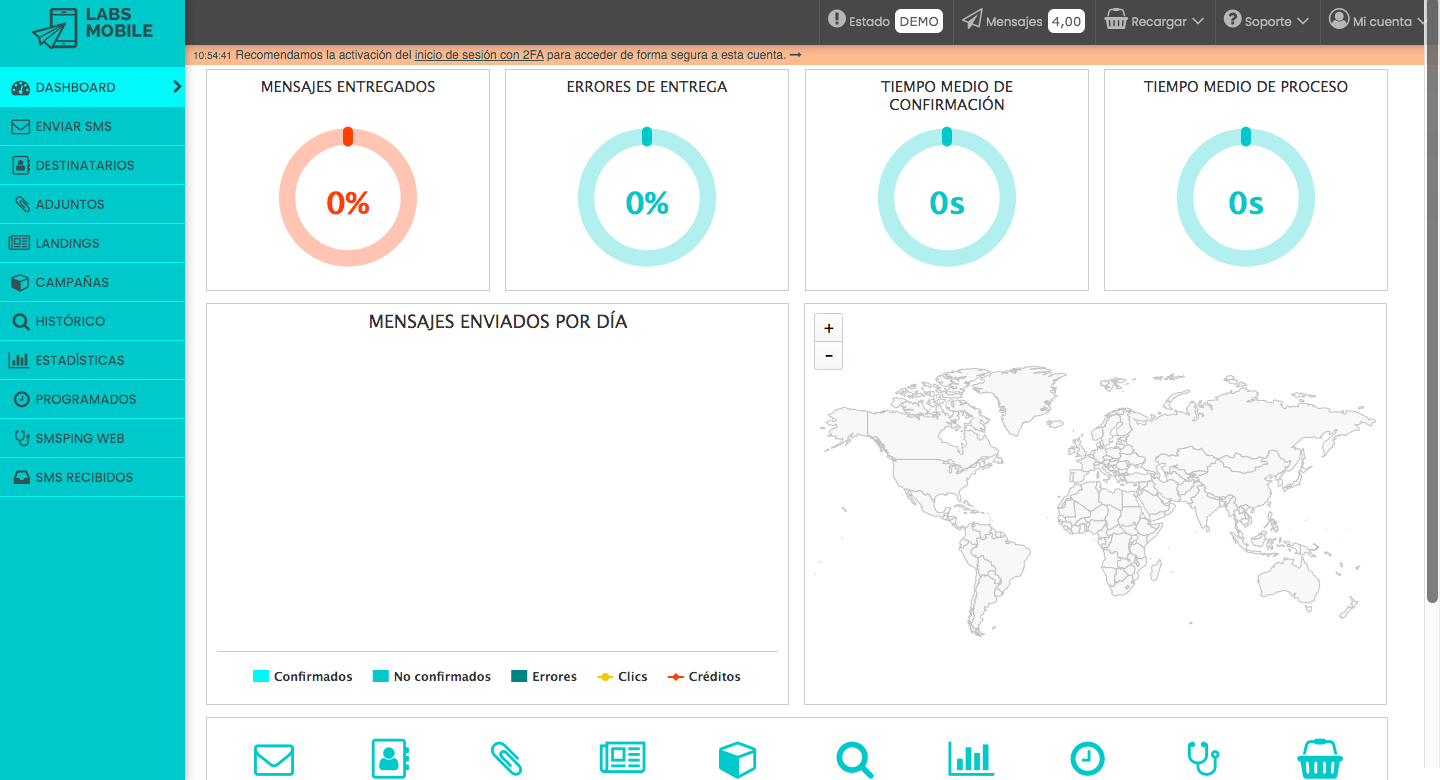
Task: Open Estadísticas in sidebar
Action: point(92,361)
